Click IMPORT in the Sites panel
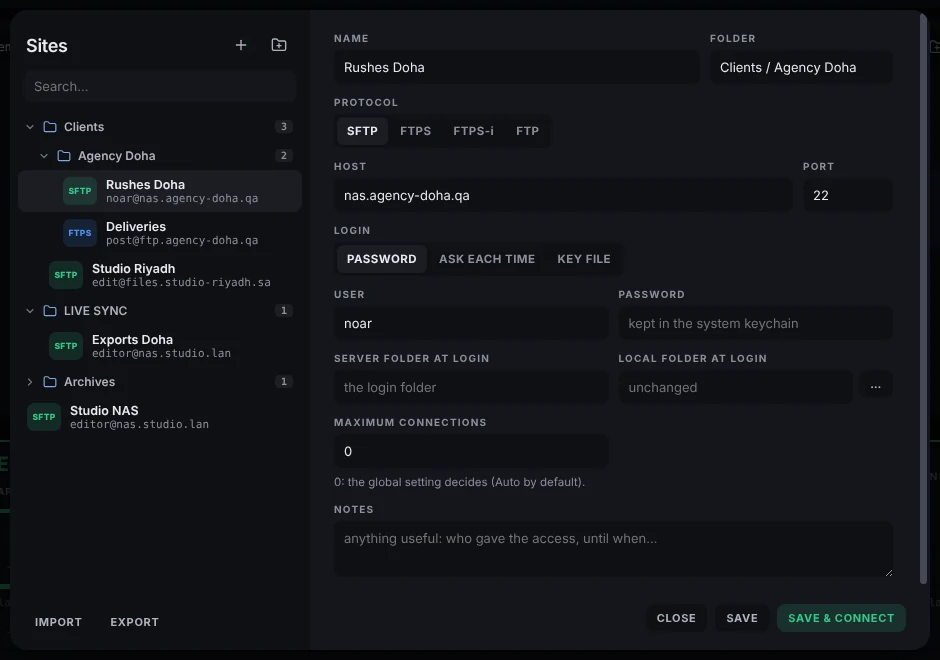940x660 pixels. (58, 622)
